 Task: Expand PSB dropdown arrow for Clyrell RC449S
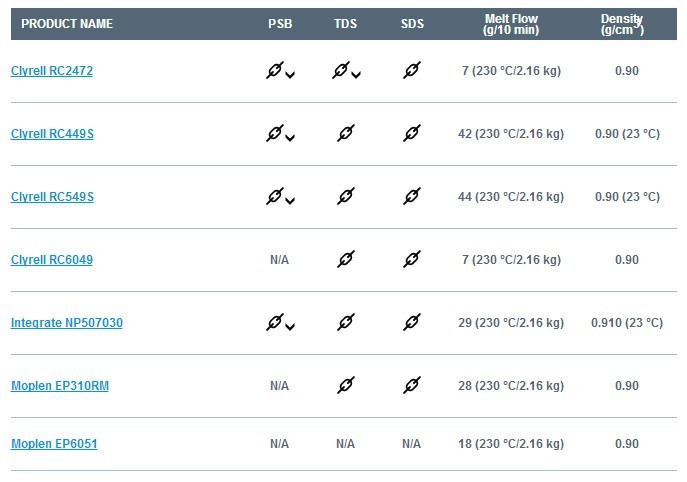click(290, 138)
